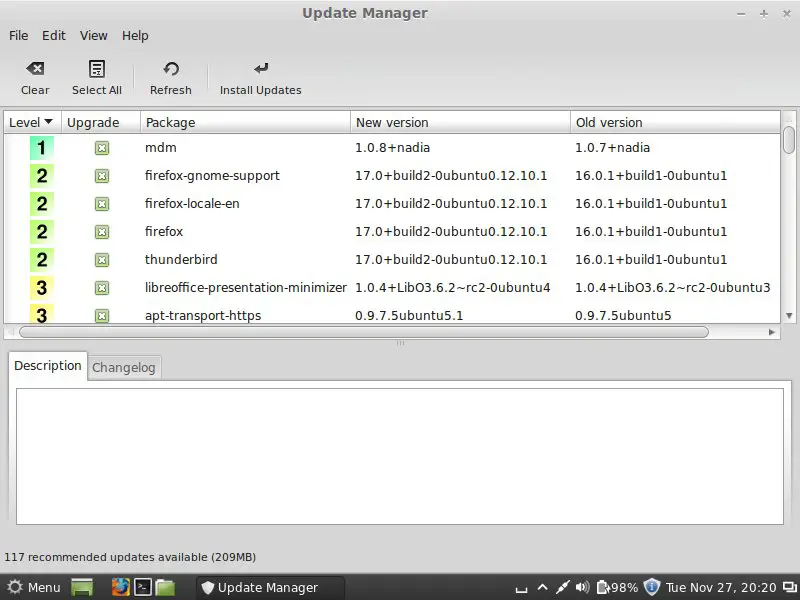
Task: Launch Firefox from the taskbar
Action: point(120,587)
